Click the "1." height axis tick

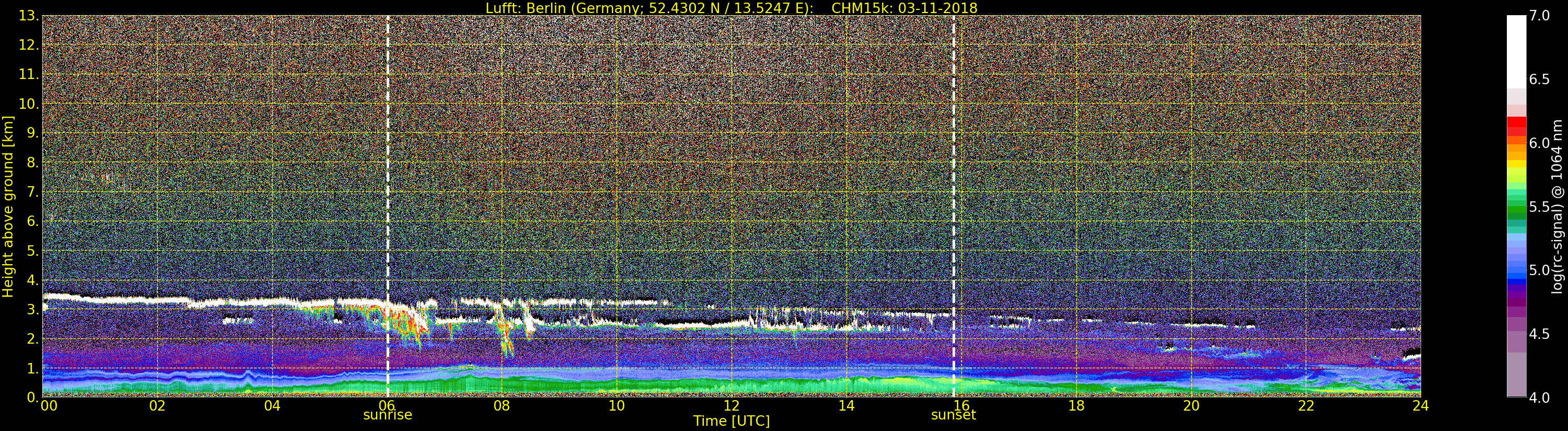(32, 368)
